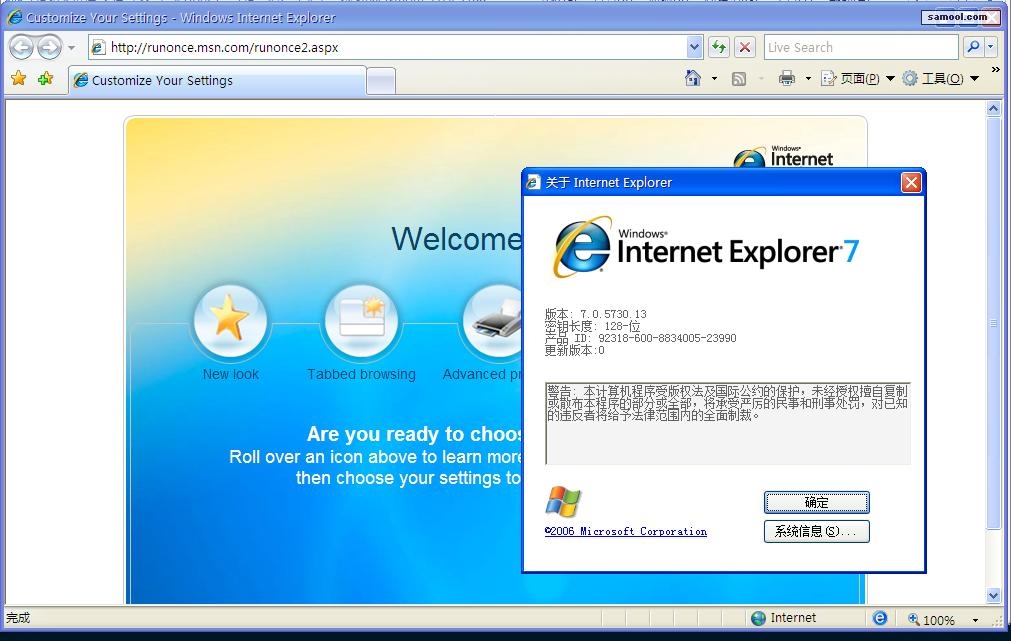Click the 系统信息(S)... button
This screenshot has height=641, width=1011.
[x=816, y=532]
